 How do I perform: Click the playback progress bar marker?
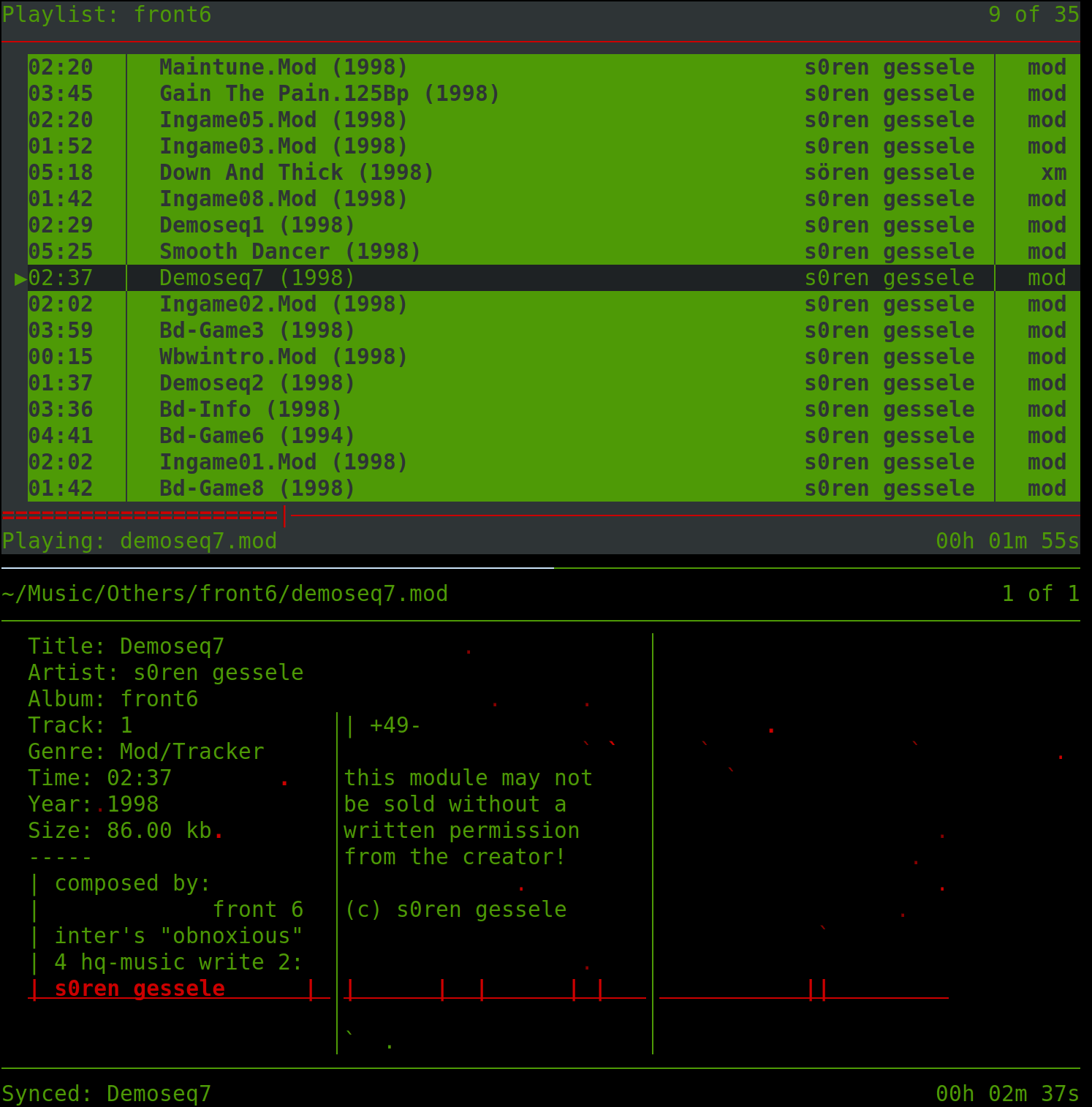pos(284,515)
